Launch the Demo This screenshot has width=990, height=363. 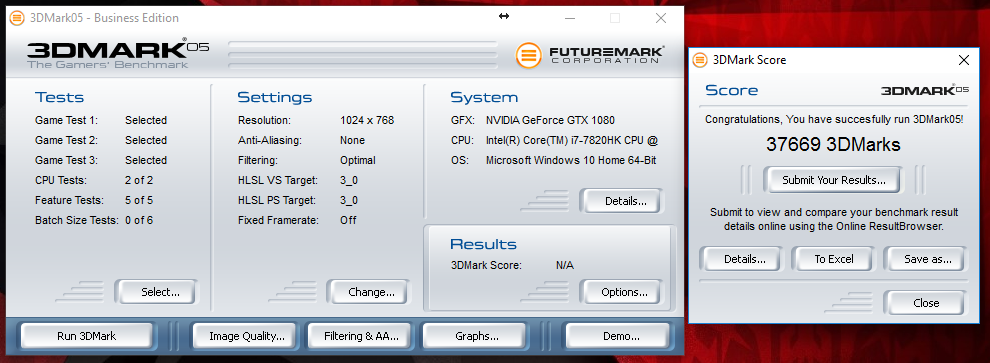tap(617, 336)
